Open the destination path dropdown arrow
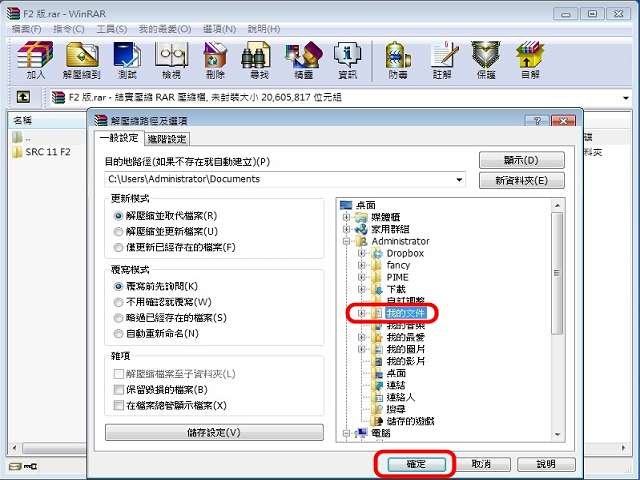 click(459, 180)
